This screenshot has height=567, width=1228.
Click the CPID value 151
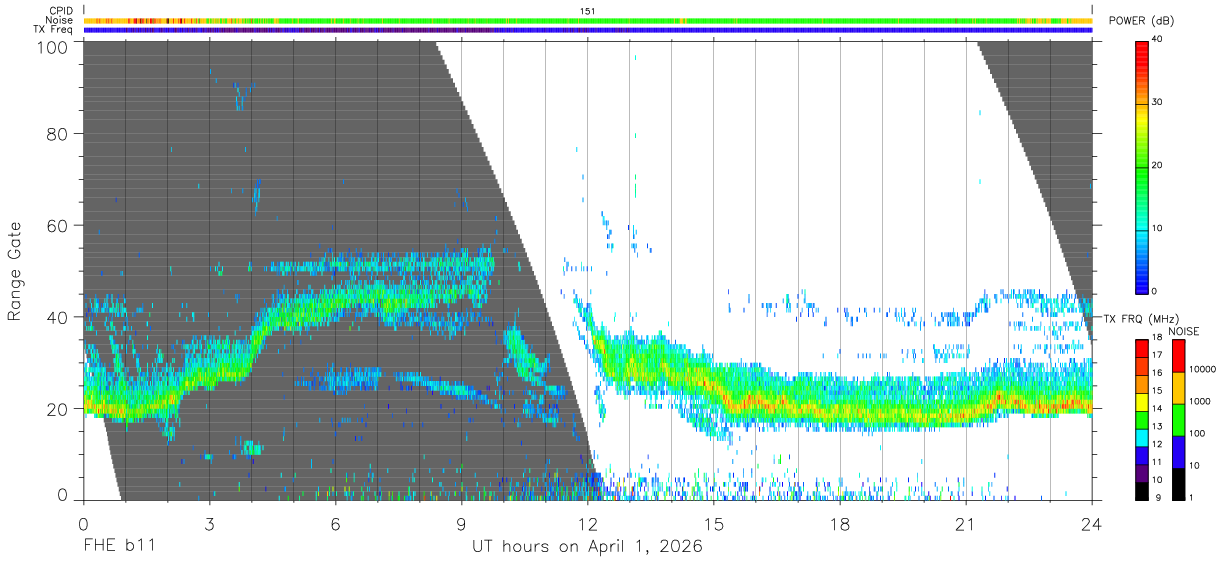click(x=588, y=11)
